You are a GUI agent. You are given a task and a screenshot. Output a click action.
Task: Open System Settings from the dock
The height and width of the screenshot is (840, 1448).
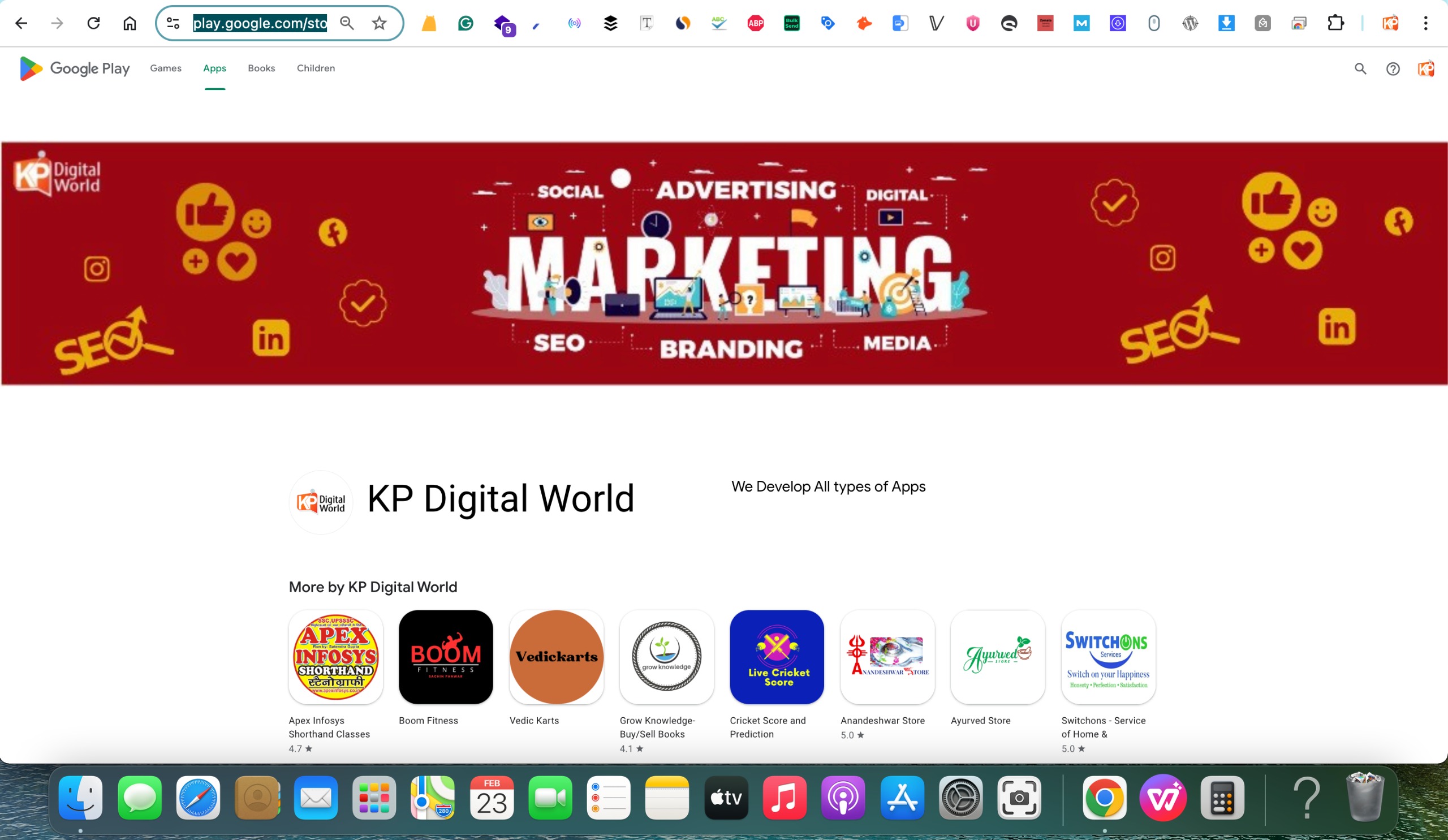[x=960, y=798]
